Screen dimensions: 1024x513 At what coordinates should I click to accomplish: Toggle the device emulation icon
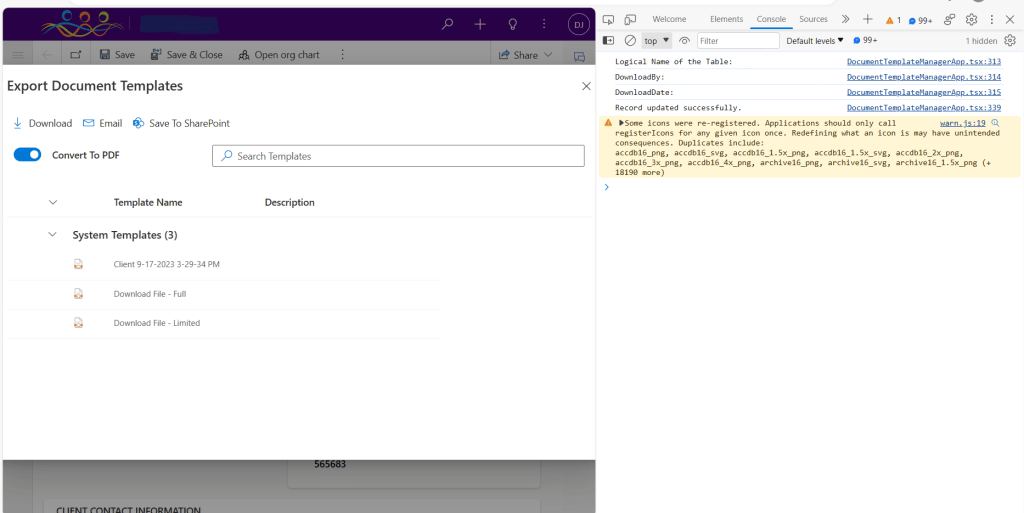630,19
